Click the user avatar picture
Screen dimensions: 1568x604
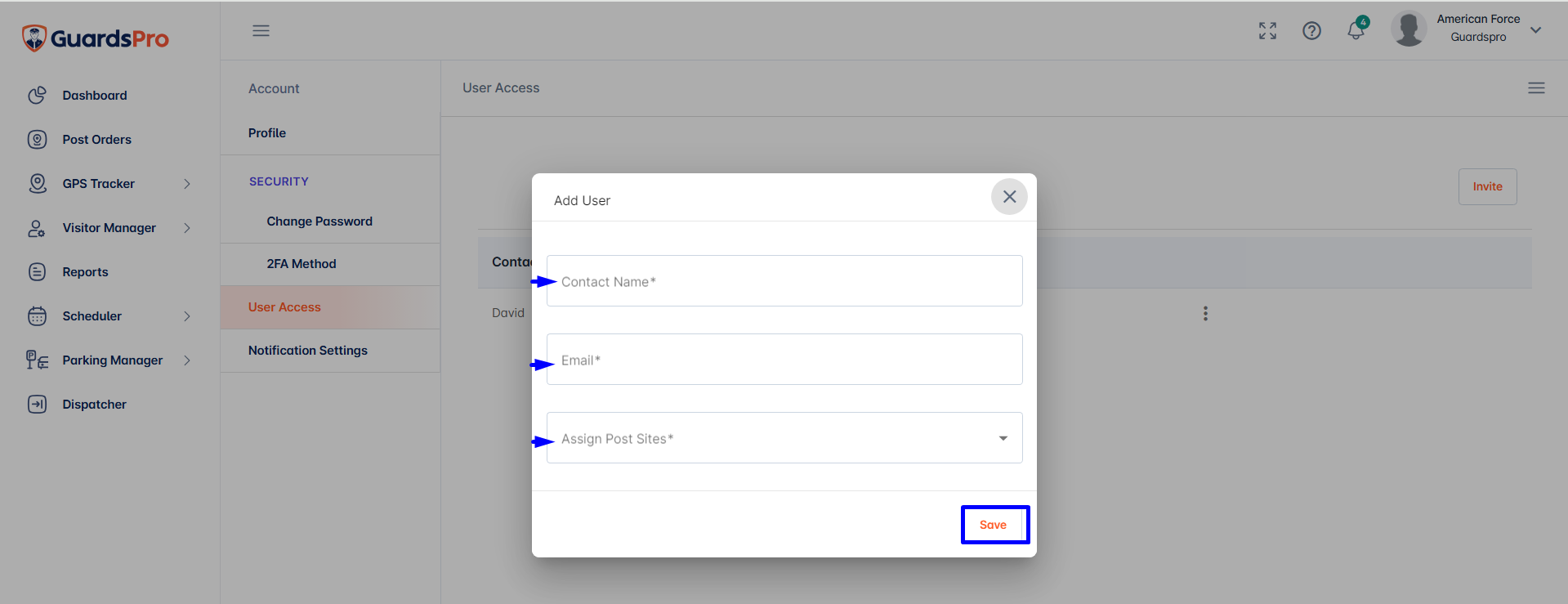tap(1409, 29)
